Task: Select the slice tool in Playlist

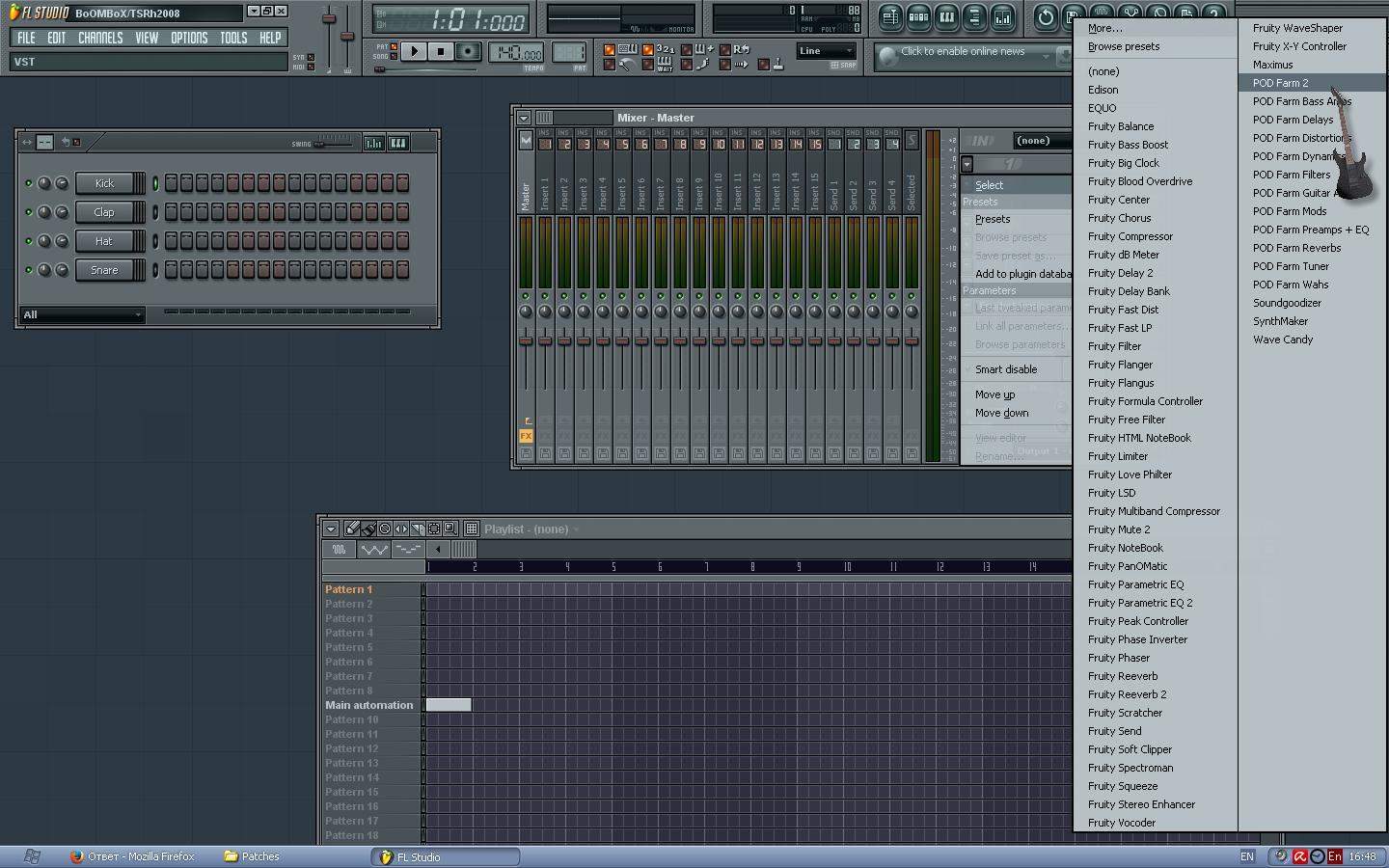Action: (417, 529)
